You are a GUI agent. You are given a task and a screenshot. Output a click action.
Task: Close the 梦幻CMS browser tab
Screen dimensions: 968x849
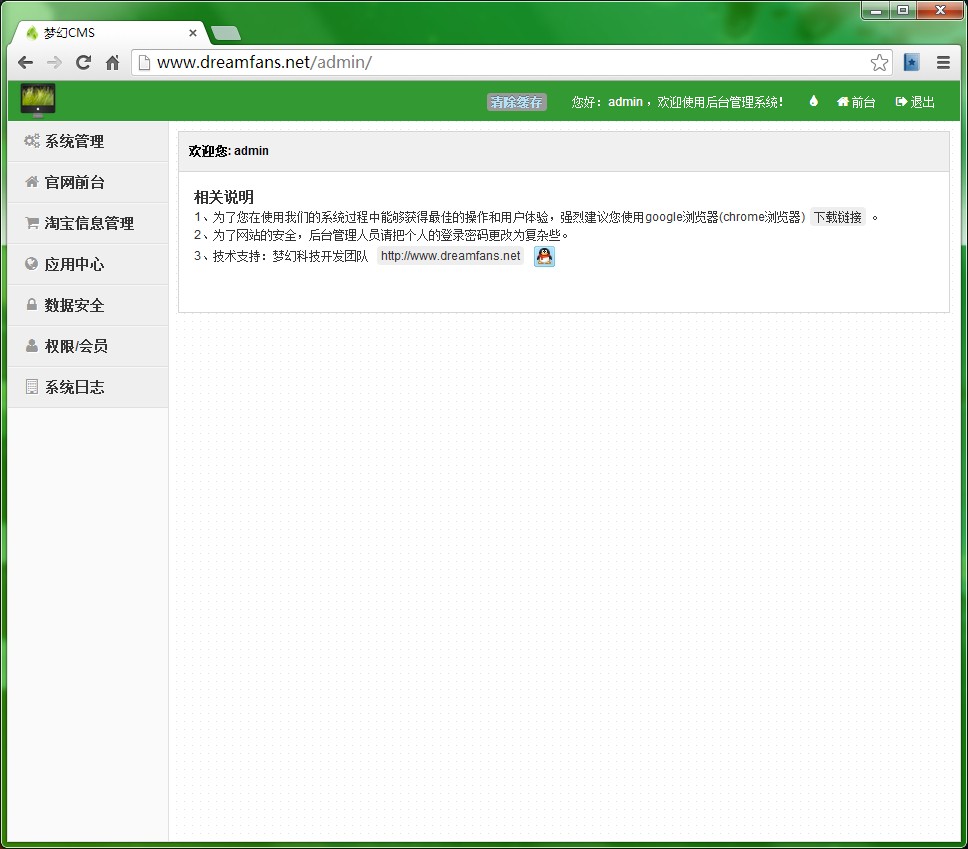[193, 33]
